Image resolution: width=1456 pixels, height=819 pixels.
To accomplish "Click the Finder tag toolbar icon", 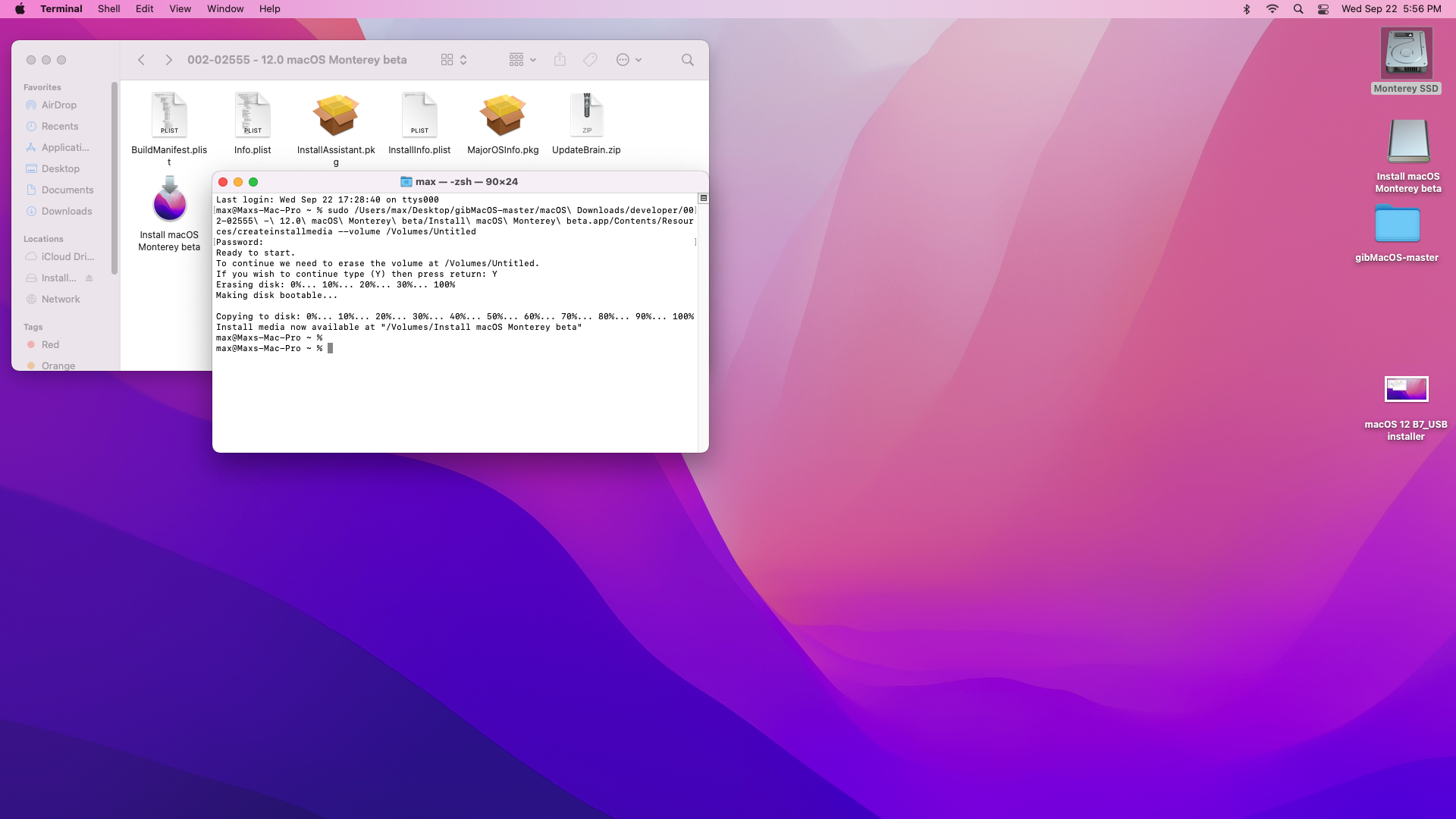I will (x=590, y=60).
